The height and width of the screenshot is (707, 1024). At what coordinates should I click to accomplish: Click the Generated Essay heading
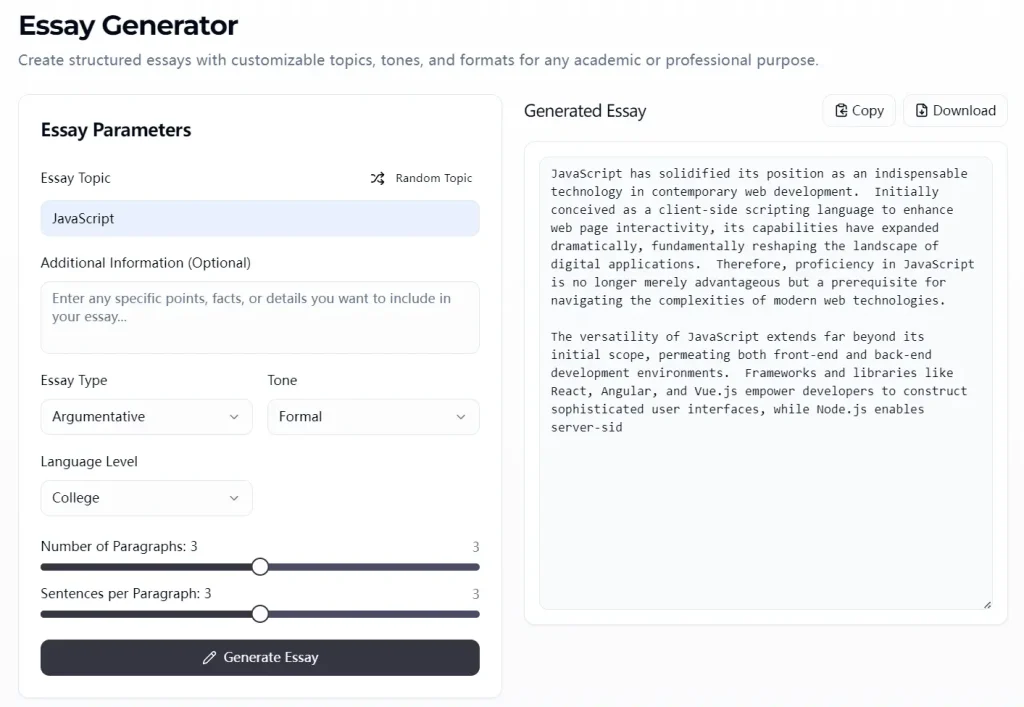(x=584, y=111)
